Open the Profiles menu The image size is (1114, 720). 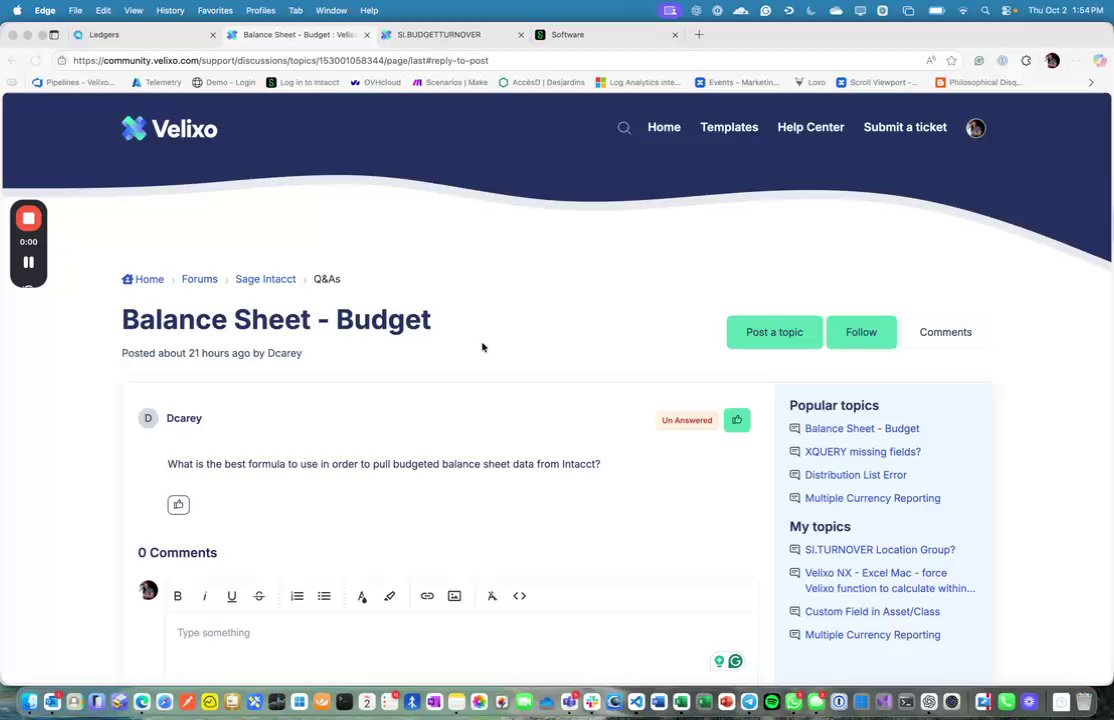[x=261, y=11]
